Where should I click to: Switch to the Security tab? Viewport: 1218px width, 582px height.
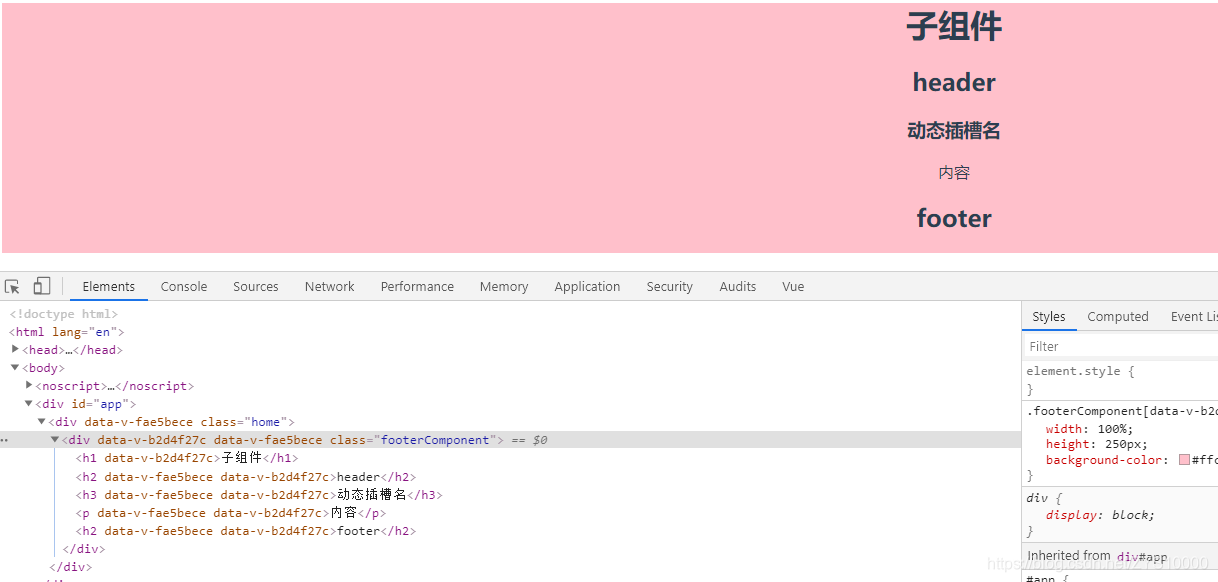669,287
